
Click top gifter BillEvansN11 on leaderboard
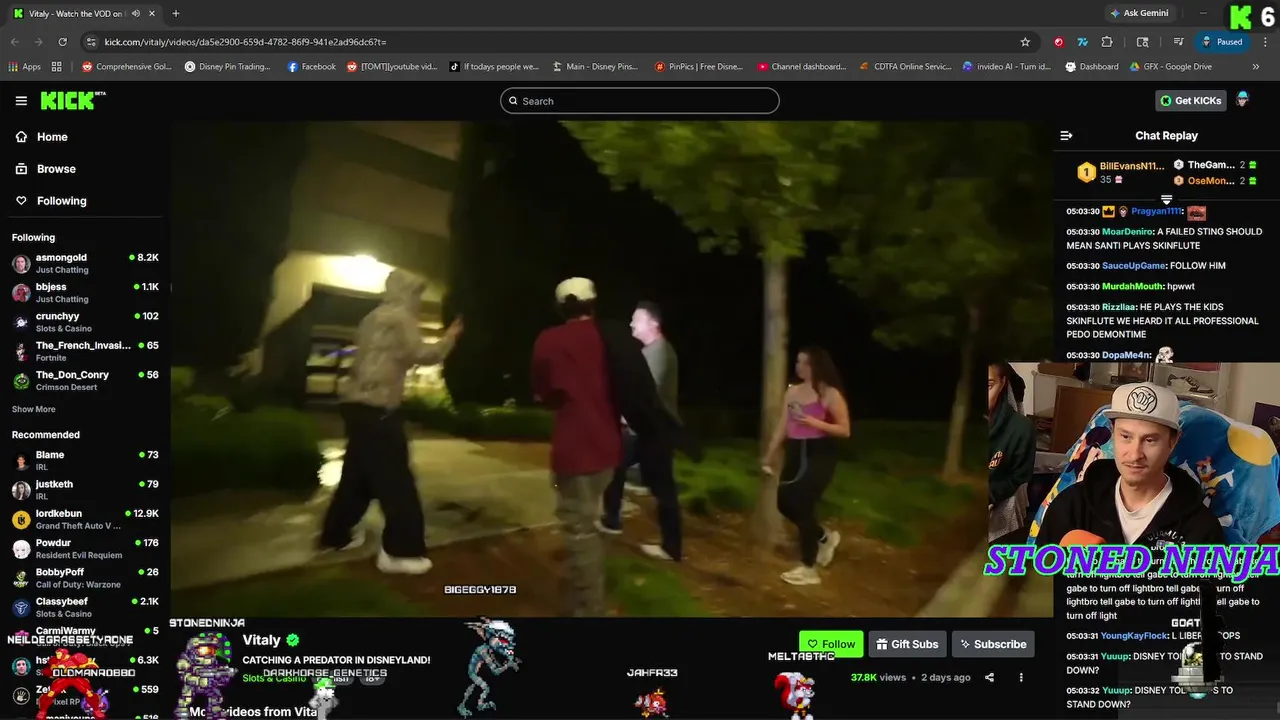point(1132,166)
